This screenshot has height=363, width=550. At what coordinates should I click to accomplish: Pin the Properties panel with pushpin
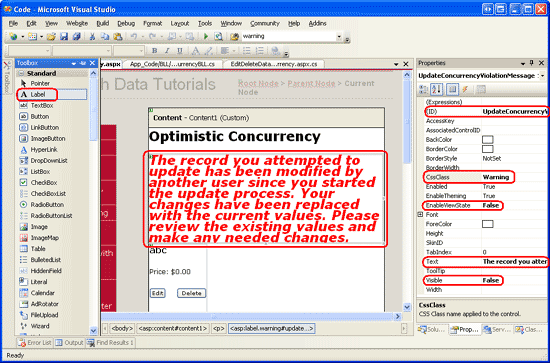coord(531,63)
